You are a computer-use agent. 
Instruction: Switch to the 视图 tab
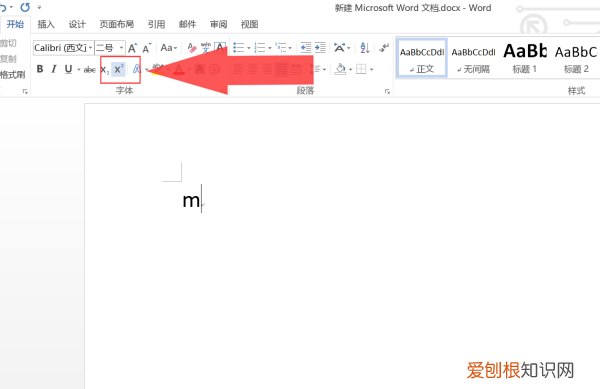click(x=249, y=24)
